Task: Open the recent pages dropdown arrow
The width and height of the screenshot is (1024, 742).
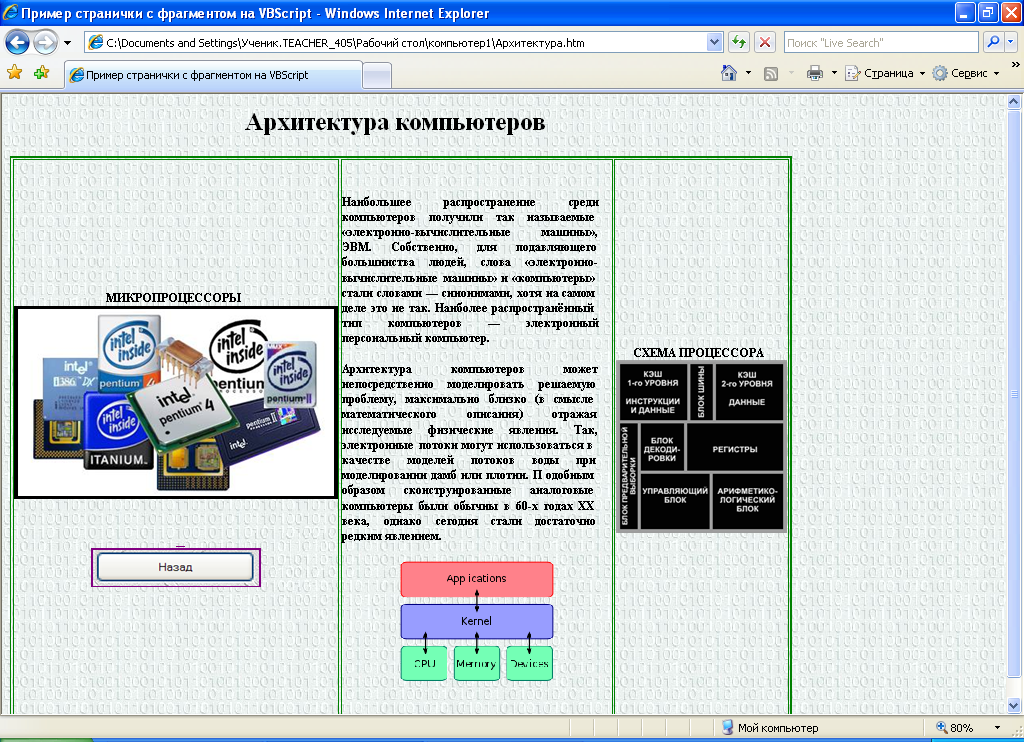Action: (67, 43)
